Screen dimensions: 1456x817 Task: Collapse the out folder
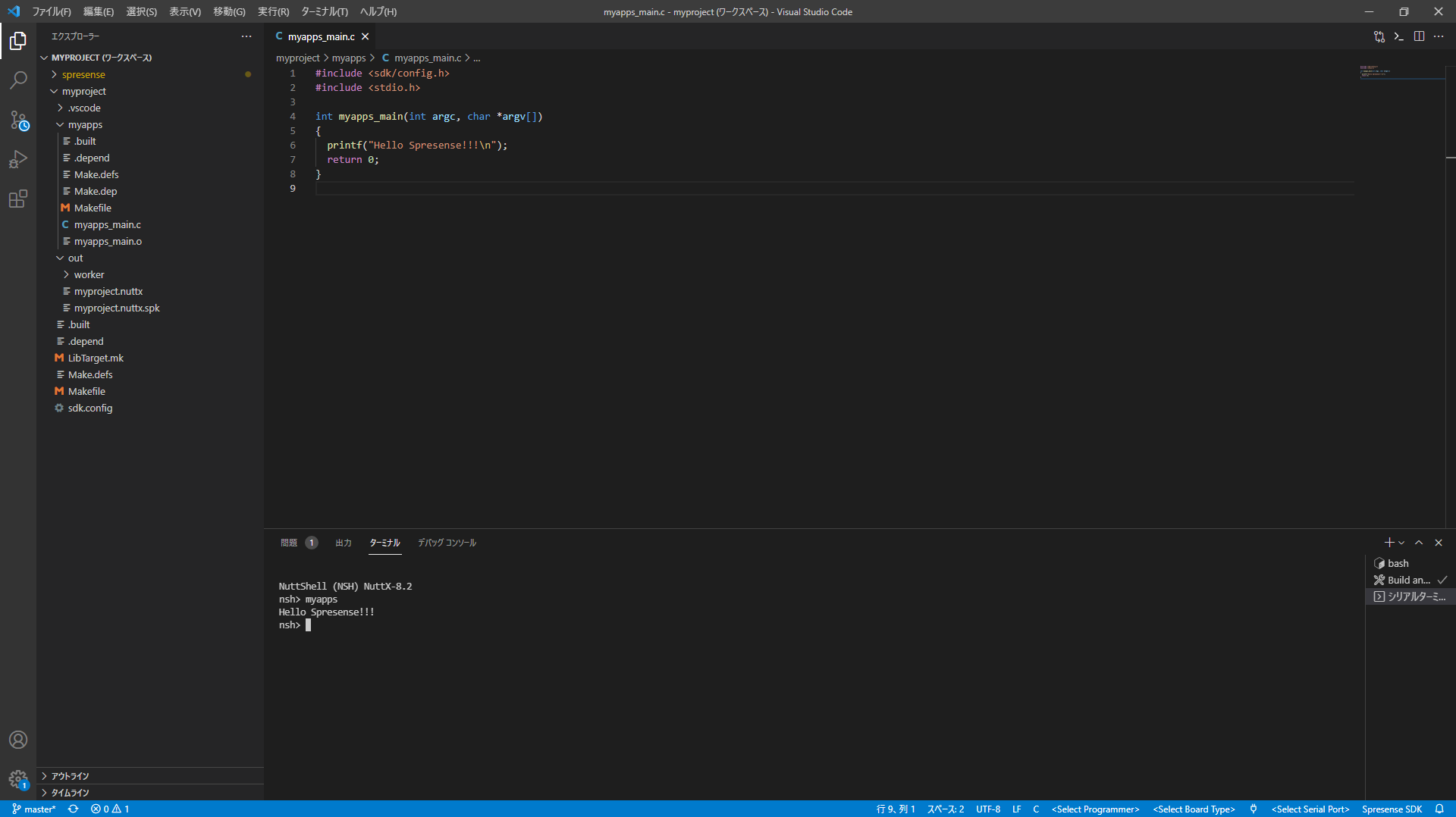click(150, 258)
